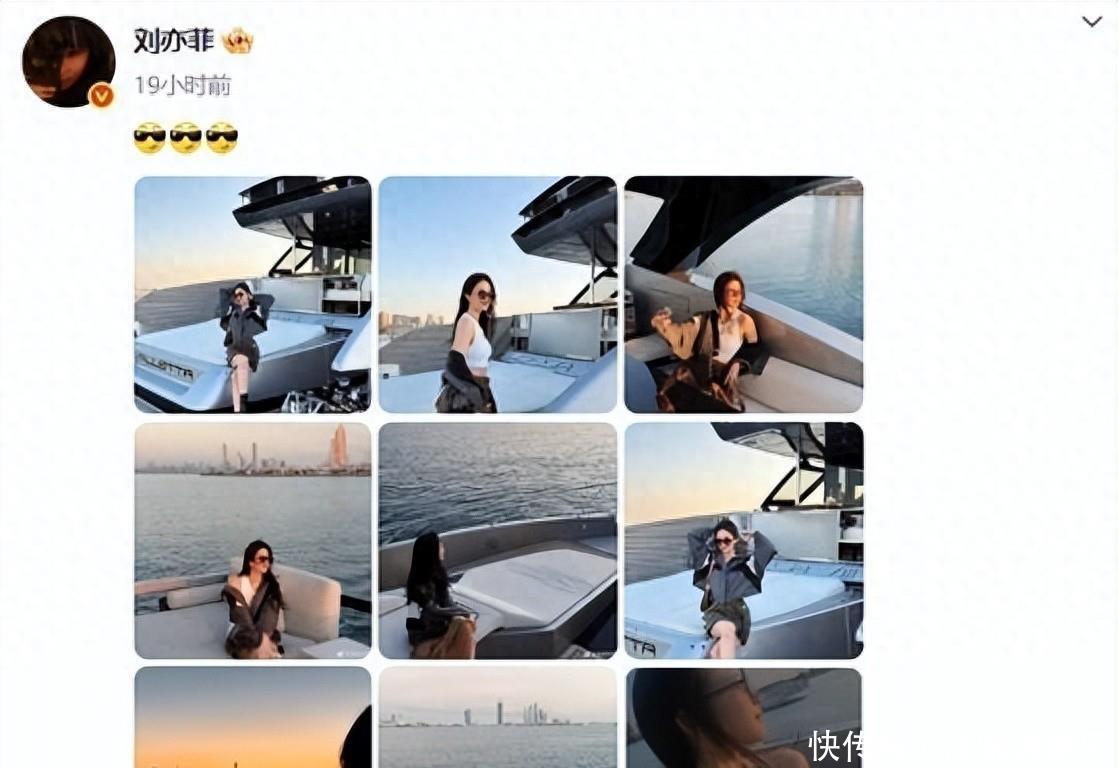Click the third sunglasses emoji
The width and height of the screenshot is (1118, 768).
click(222, 138)
